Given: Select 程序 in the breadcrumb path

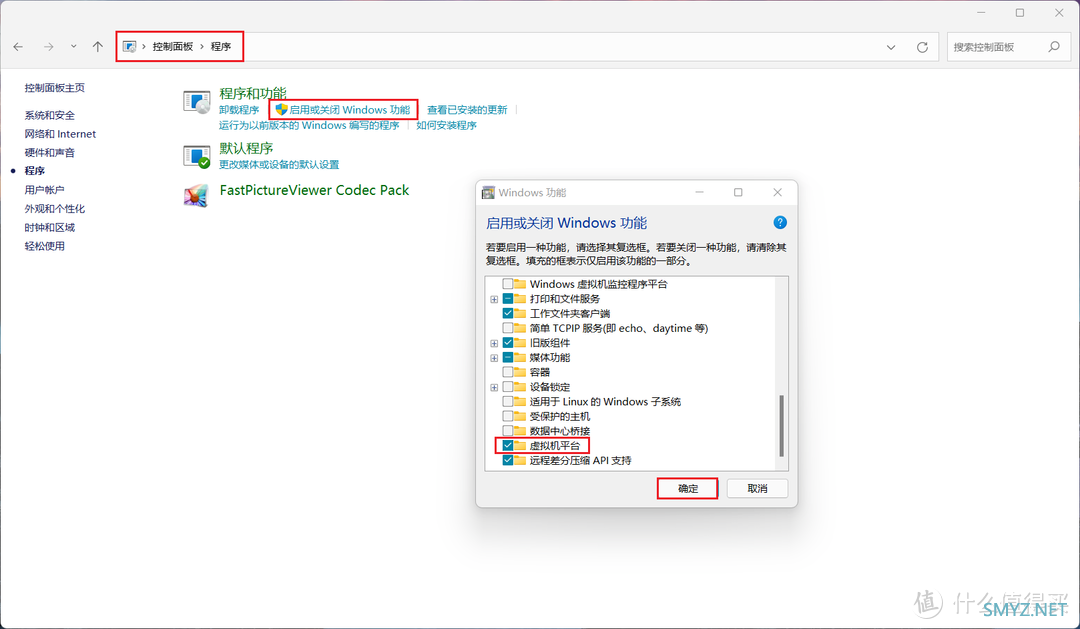Looking at the screenshot, I should pos(220,47).
